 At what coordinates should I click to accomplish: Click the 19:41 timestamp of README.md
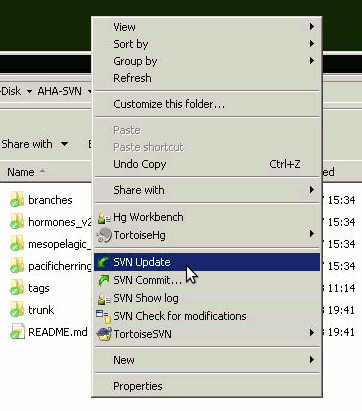click(x=341, y=332)
